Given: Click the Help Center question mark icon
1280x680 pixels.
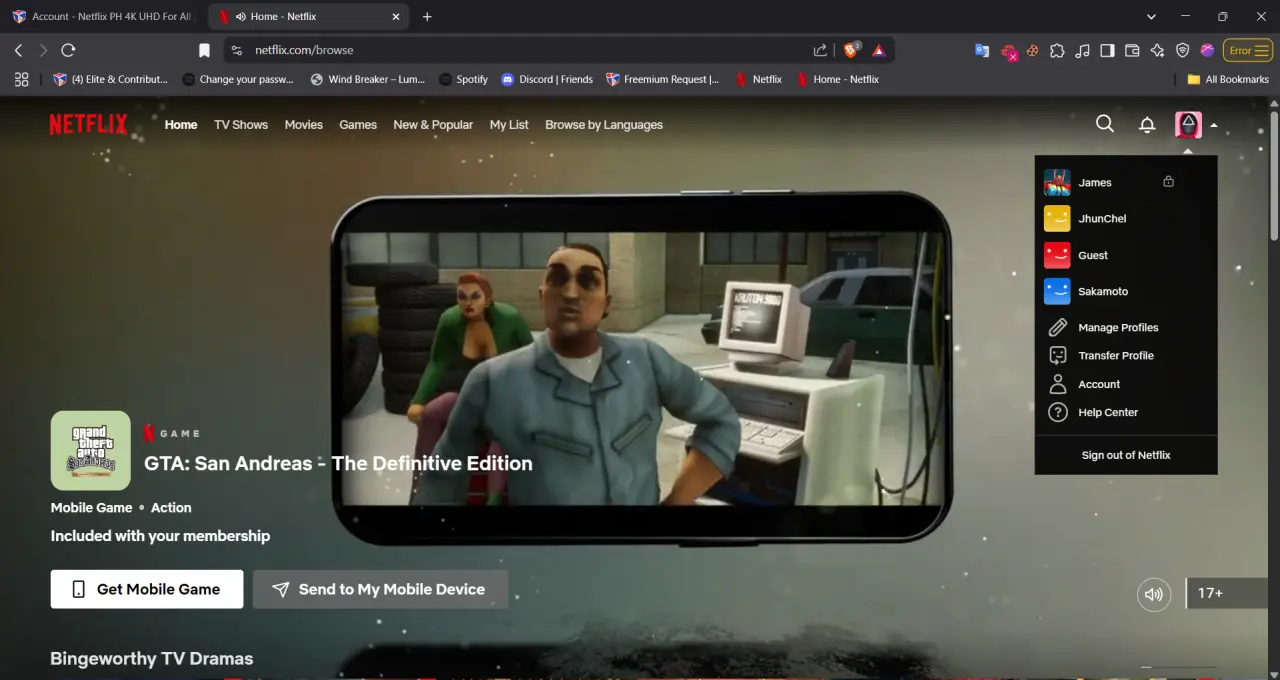Looking at the screenshot, I should pyautogui.click(x=1057, y=412).
